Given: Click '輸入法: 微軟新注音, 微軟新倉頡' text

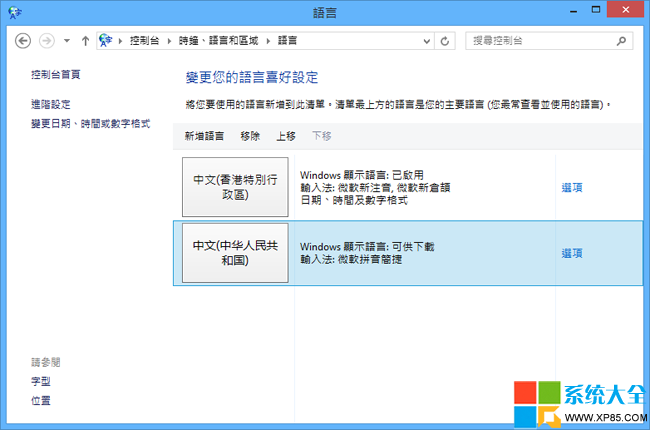Looking at the screenshot, I should click(x=375, y=188).
